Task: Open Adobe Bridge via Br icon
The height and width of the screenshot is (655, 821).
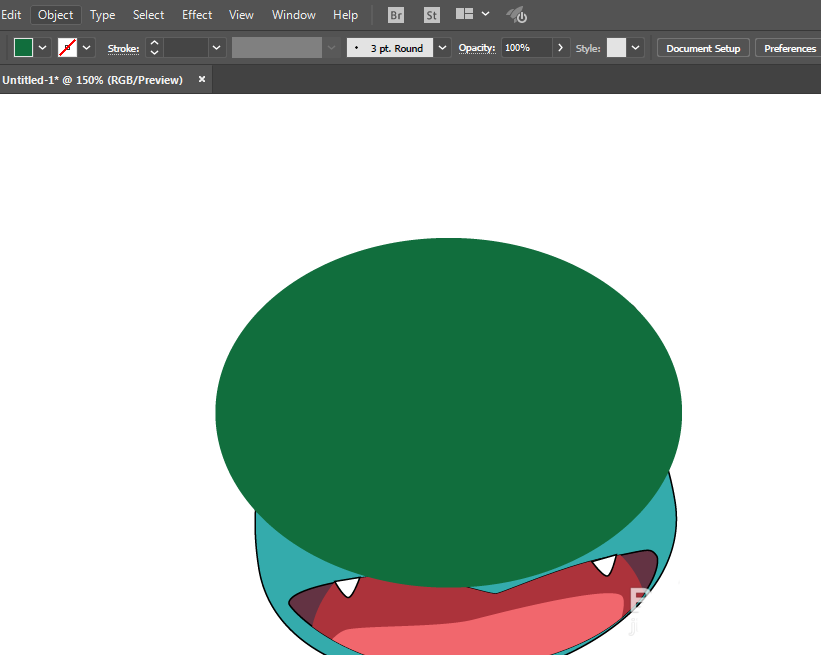Action: (396, 15)
